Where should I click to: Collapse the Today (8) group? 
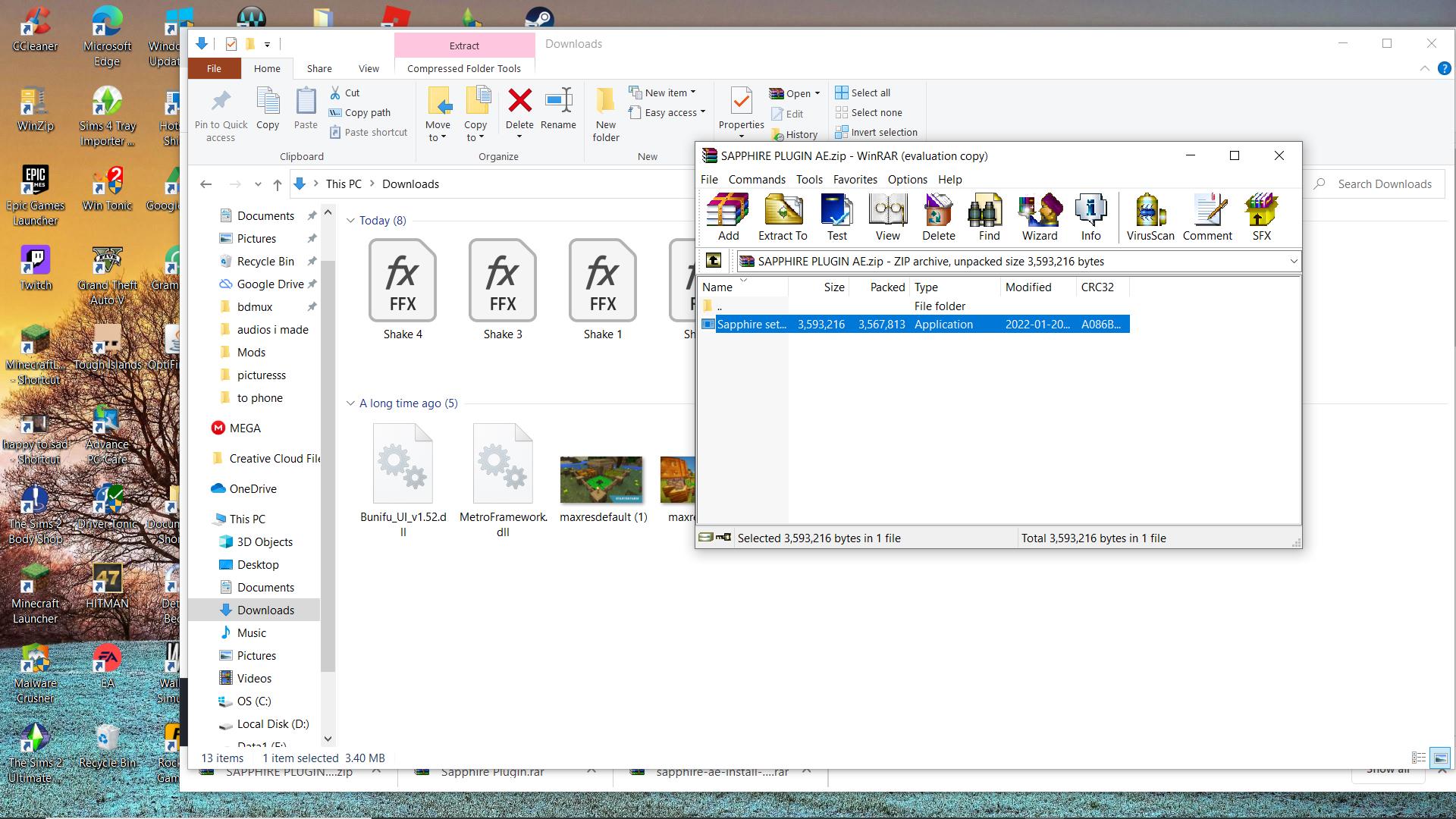tap(350, 221)
